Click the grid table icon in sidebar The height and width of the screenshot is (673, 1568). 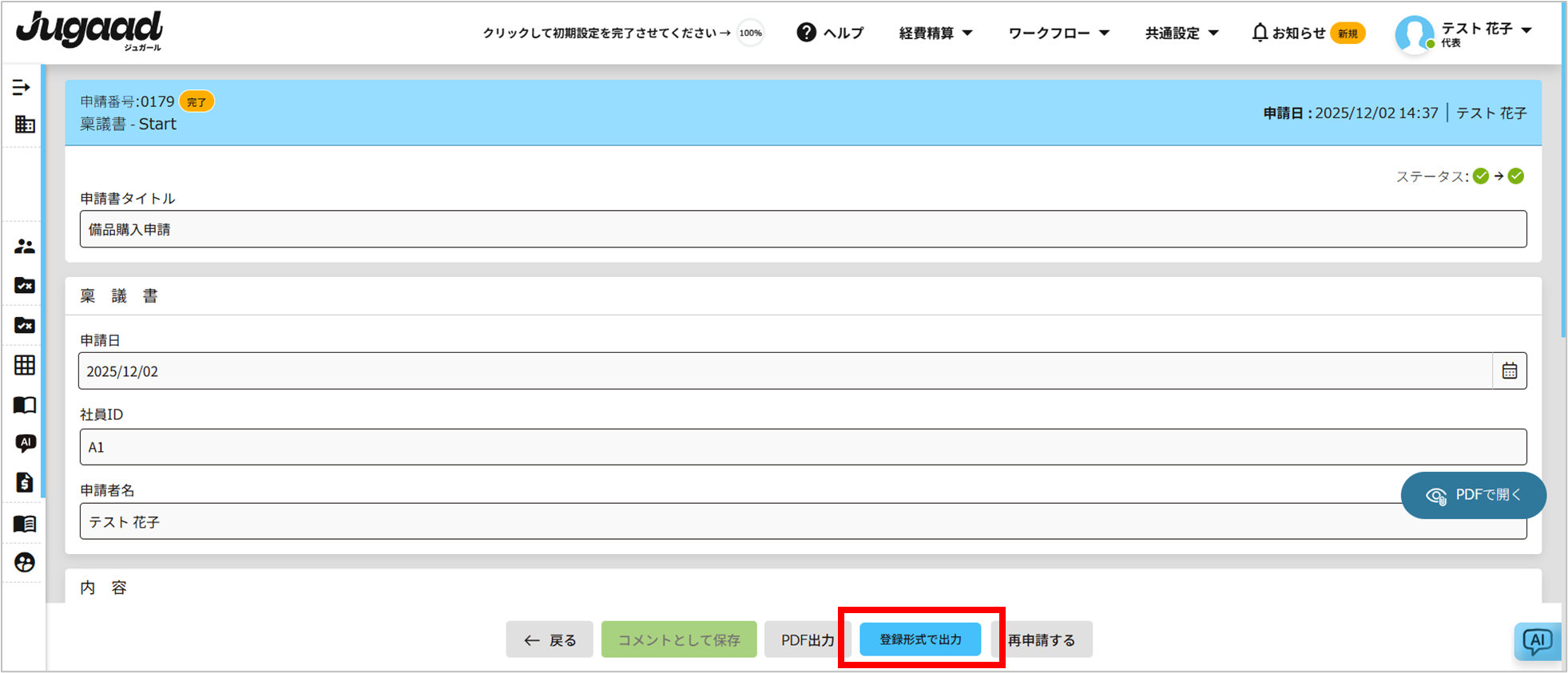tap(25, 365)
